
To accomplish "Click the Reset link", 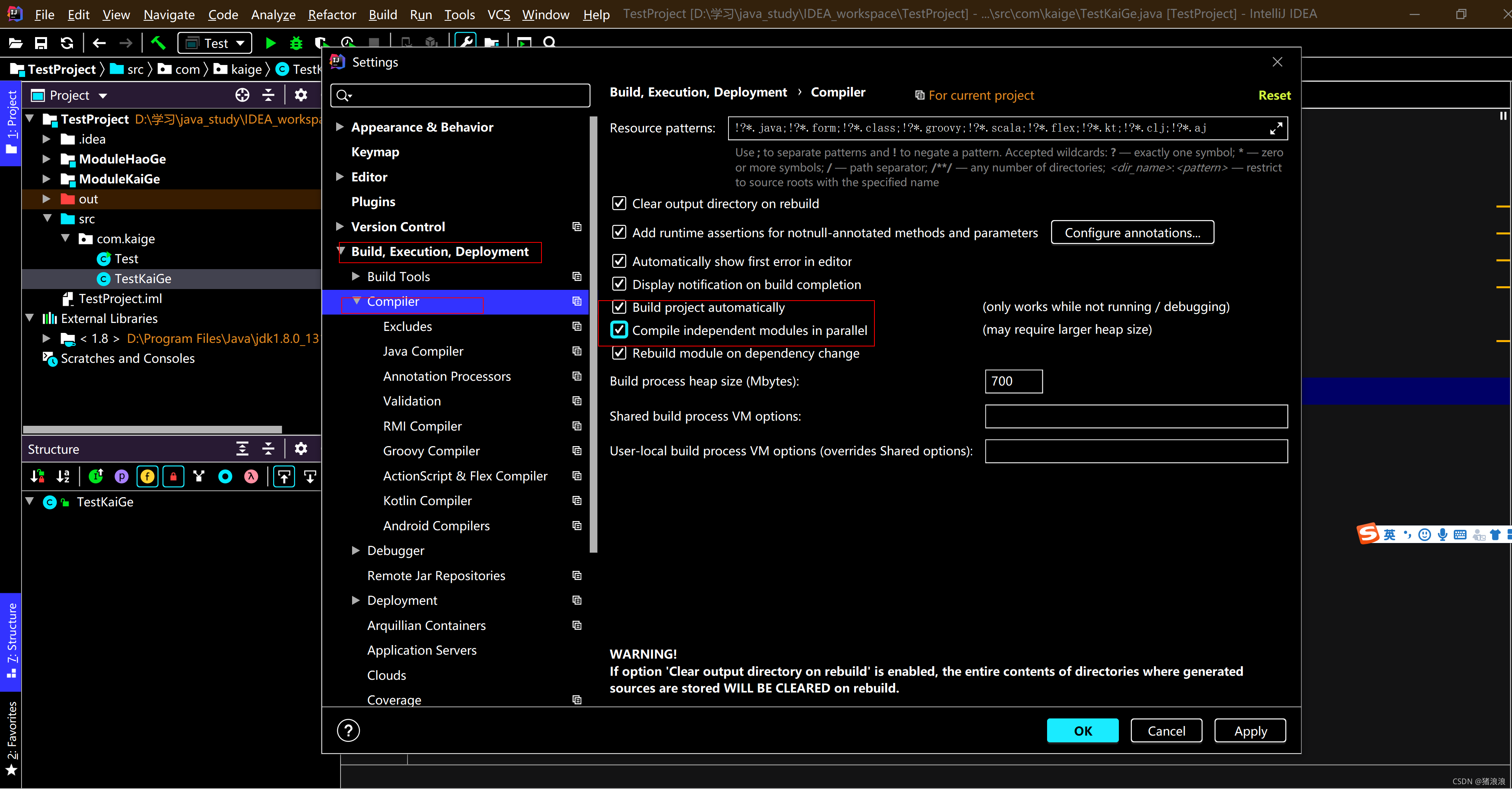I will 1274,95.
